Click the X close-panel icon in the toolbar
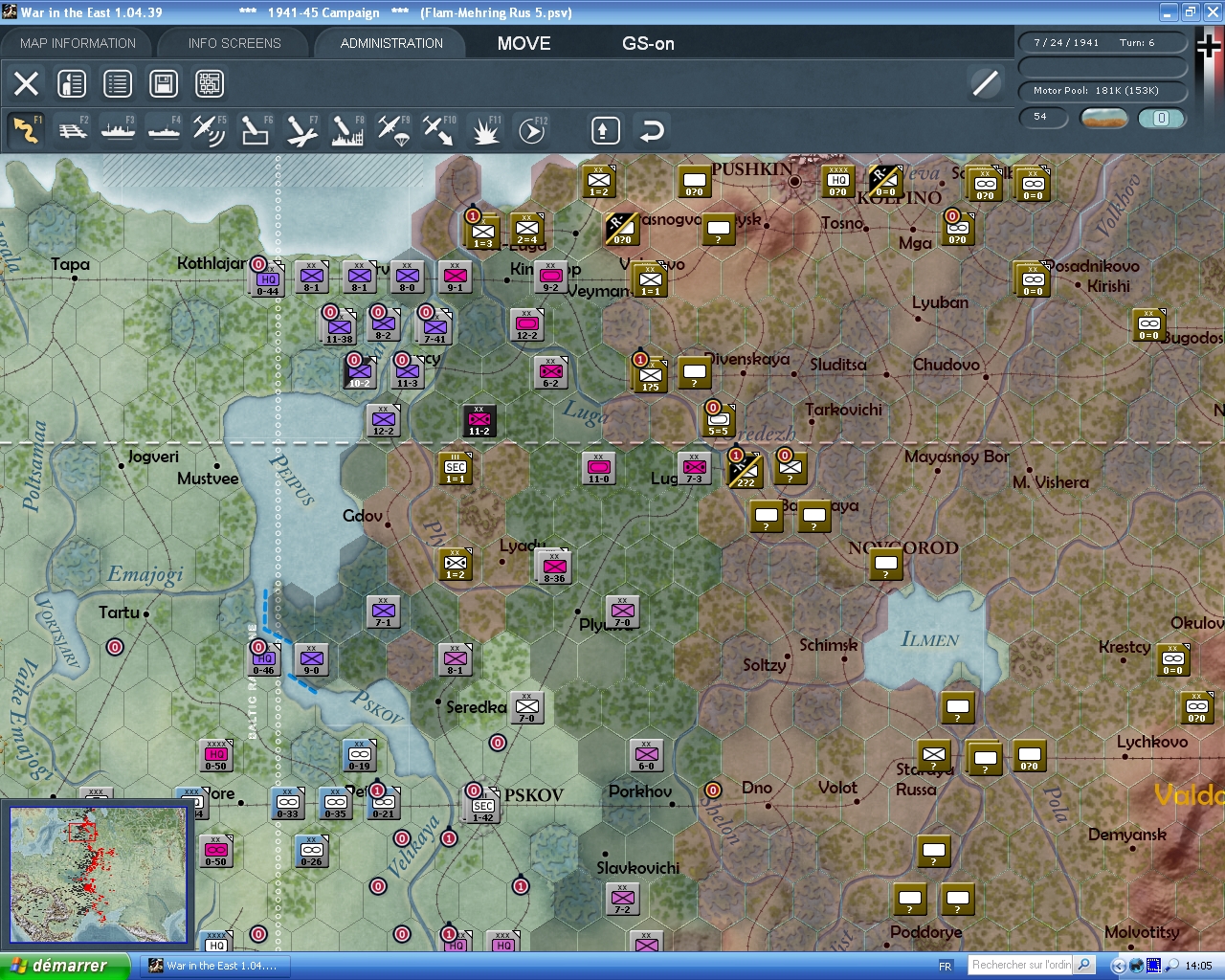 (27, 84)
